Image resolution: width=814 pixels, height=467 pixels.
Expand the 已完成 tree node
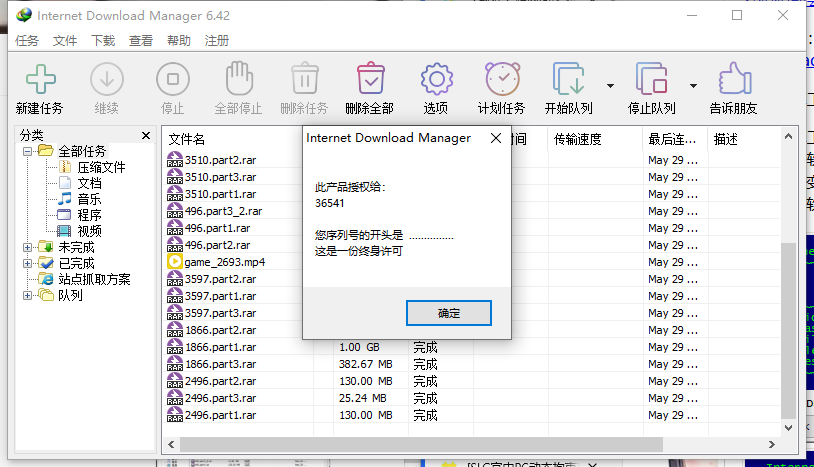(28, 264)
